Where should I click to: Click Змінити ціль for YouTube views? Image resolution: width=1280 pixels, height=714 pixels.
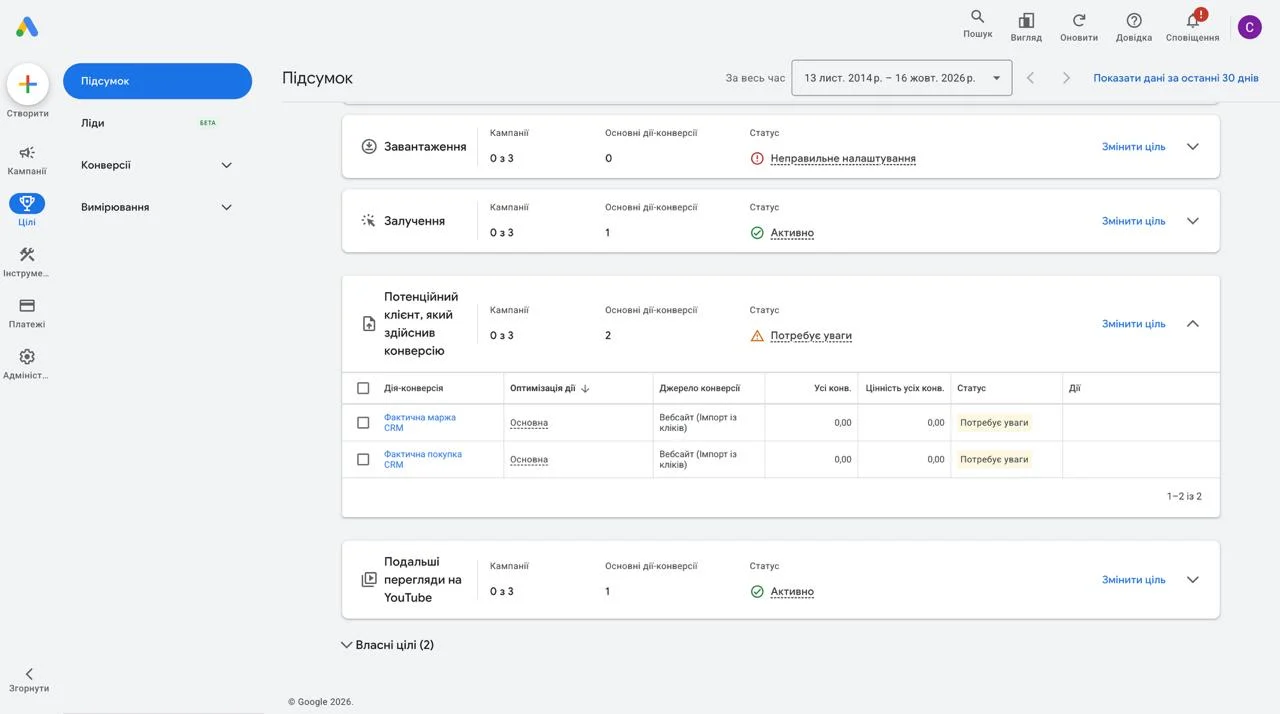click(x=1134, y=580)
